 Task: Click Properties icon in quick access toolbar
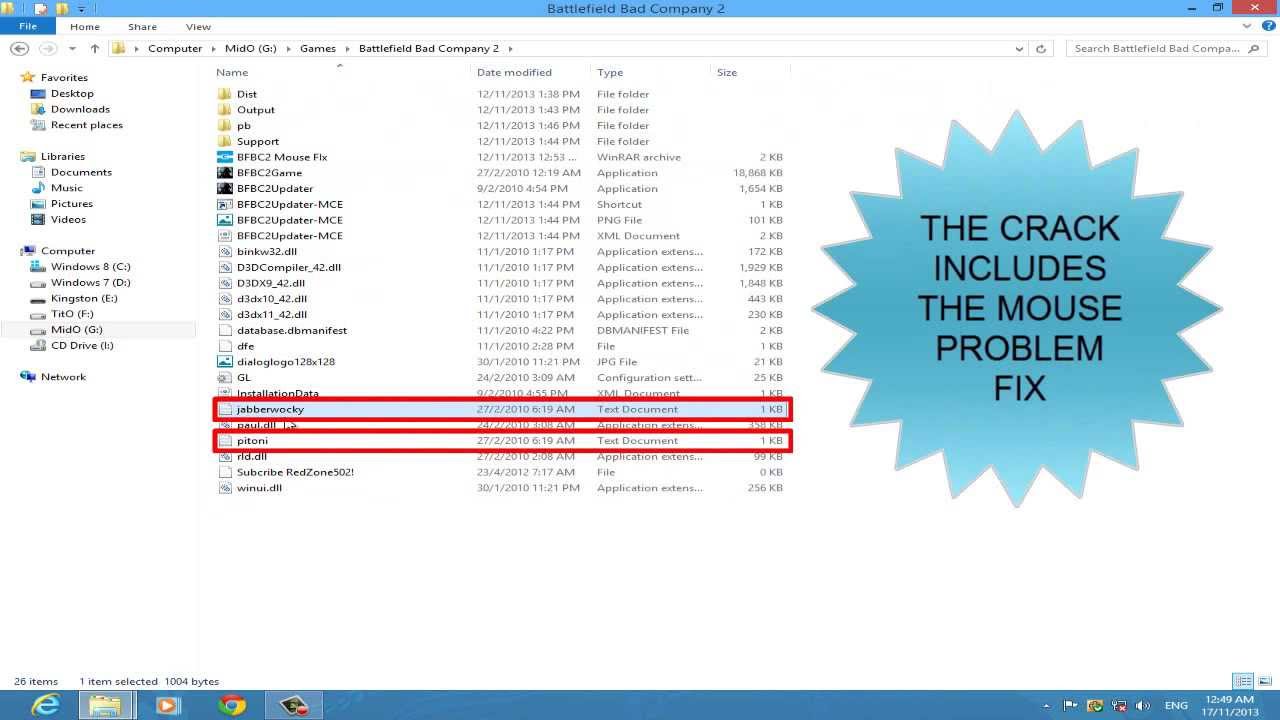[x=41, y=8]
